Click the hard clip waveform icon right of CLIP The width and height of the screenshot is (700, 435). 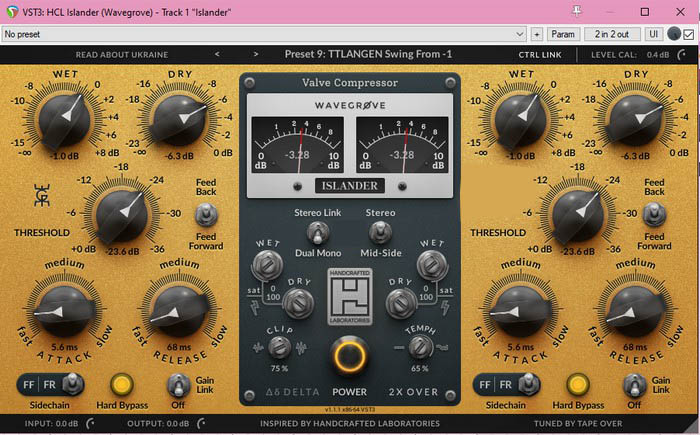pyautogui.click(x=301, y=347)
